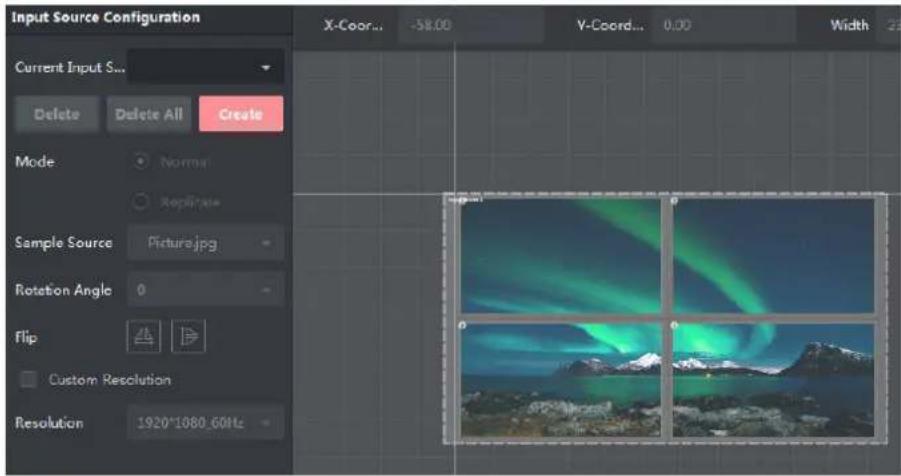
Task: Select the second Mode radio option
Action: [x=141, y=202]
